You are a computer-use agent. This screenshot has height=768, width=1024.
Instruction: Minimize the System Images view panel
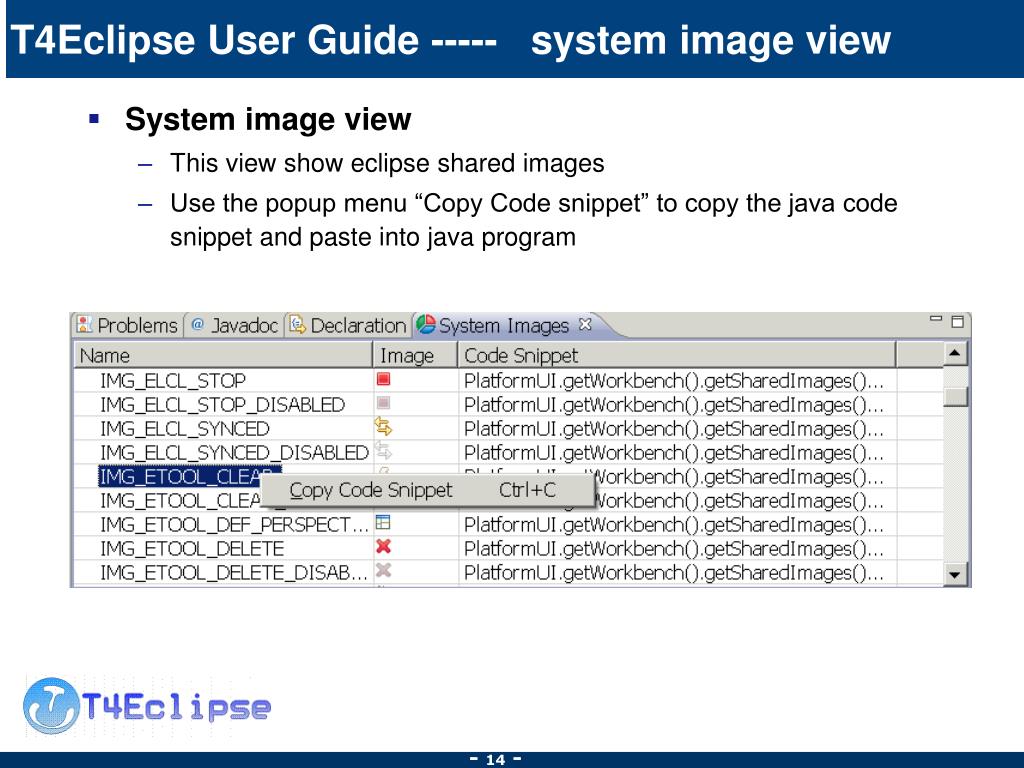tap(936, 319)
